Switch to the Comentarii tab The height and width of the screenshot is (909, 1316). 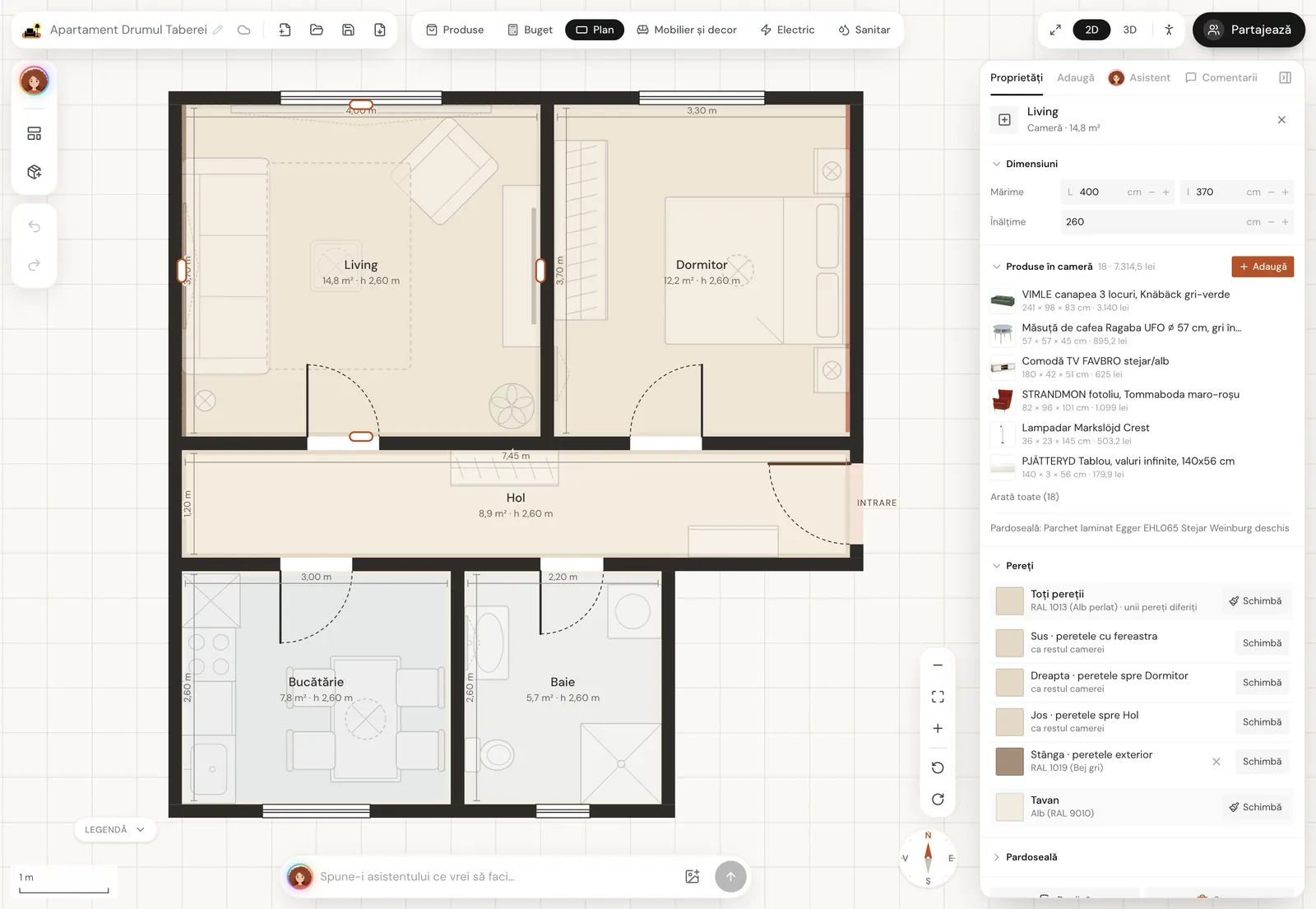[x=1221, y=77]
